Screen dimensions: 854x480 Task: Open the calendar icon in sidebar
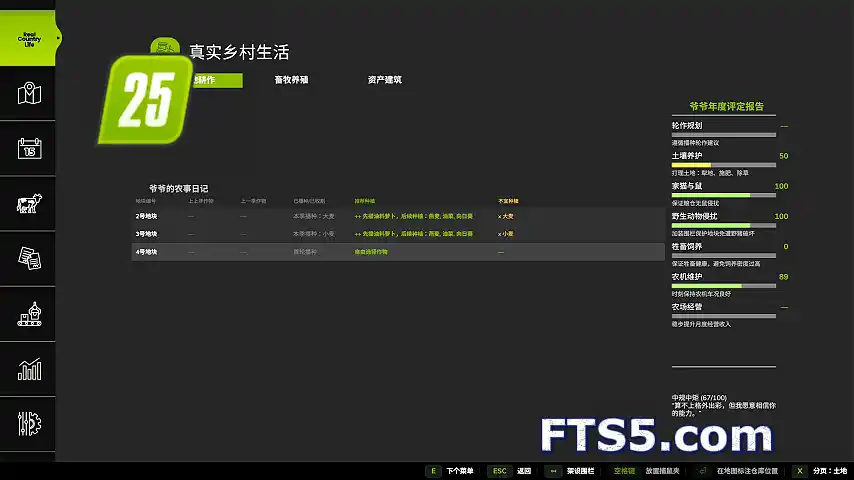pos(29,148)
